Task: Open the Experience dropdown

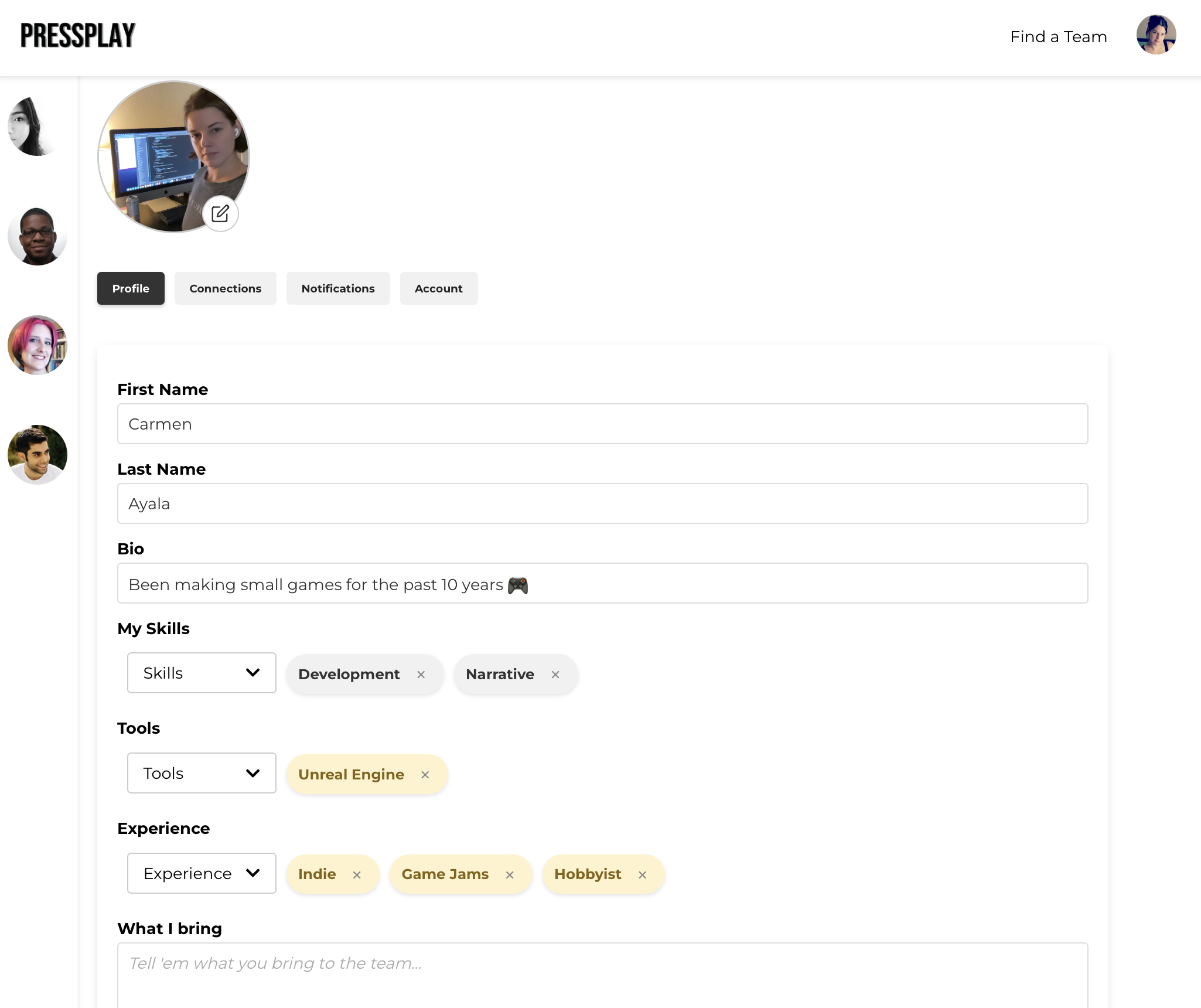Action: click(201, 873)
